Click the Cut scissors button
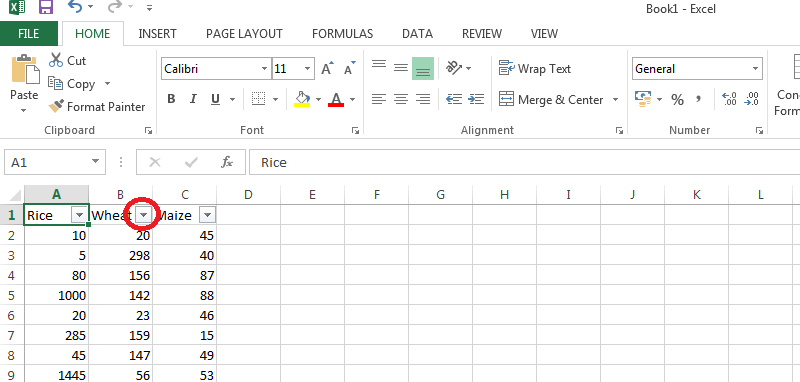Viewport: 800px width, 382px height. (x=67, y=61)
